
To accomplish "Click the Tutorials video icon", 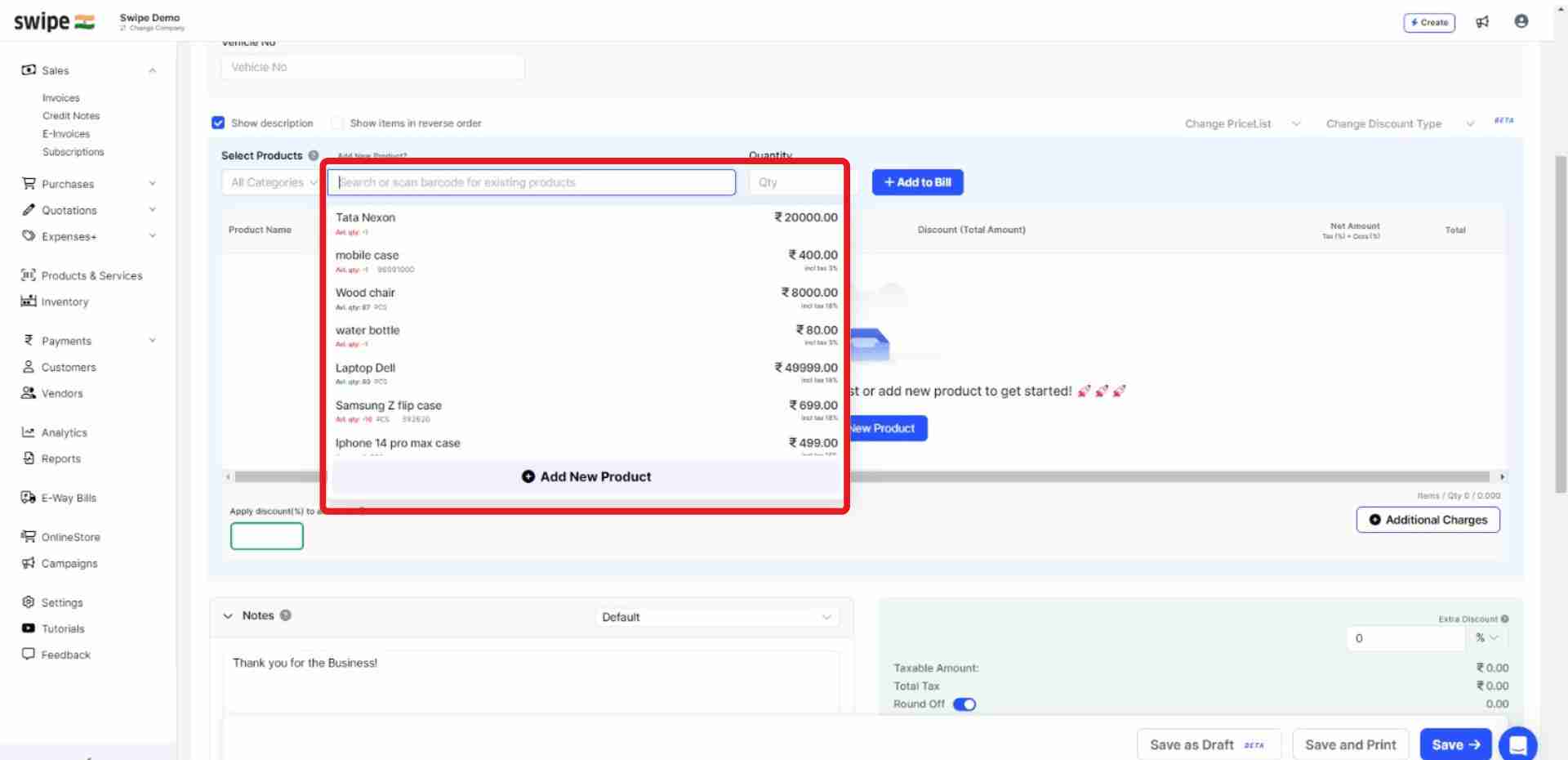I will point(29,628).
